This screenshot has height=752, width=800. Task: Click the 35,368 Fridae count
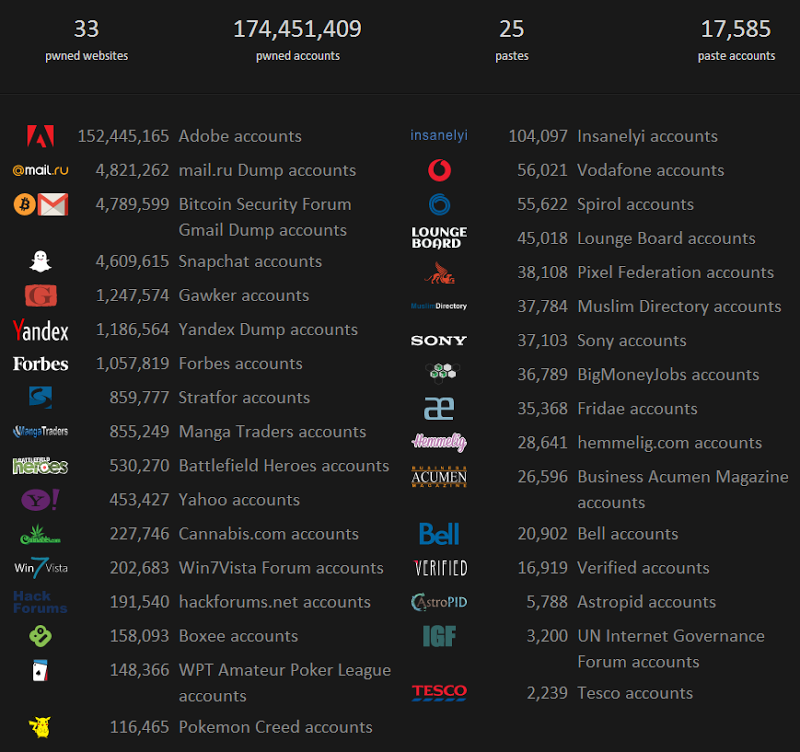point(542,409)
